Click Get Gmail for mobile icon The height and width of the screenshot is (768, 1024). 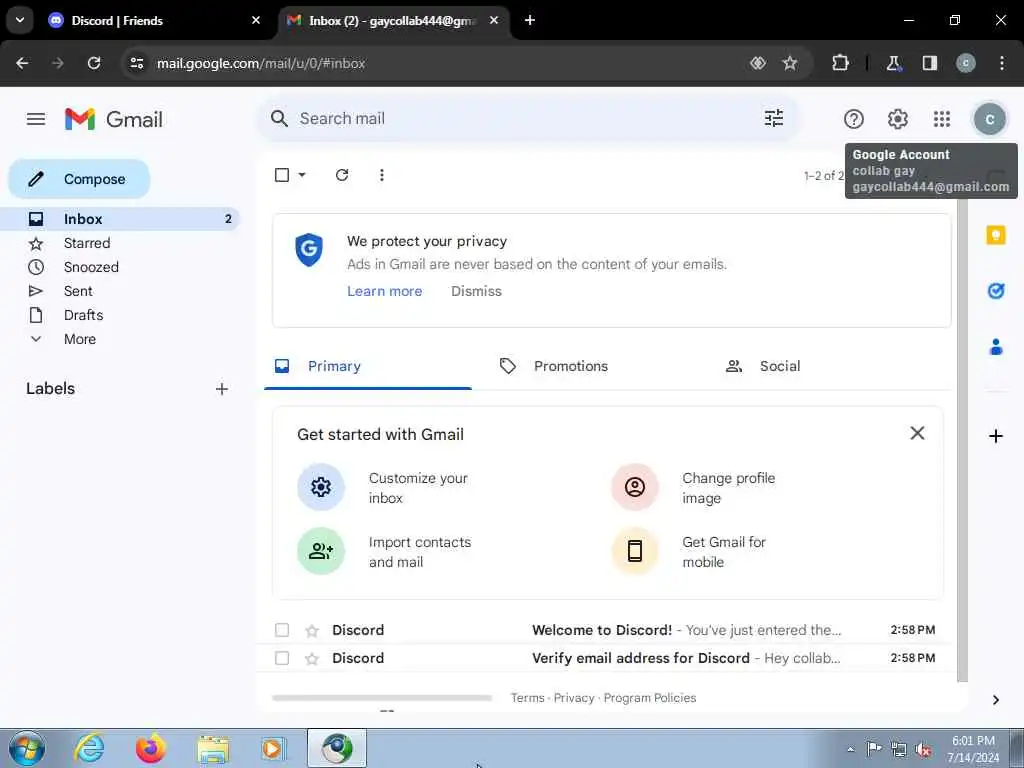pos(634,551)
